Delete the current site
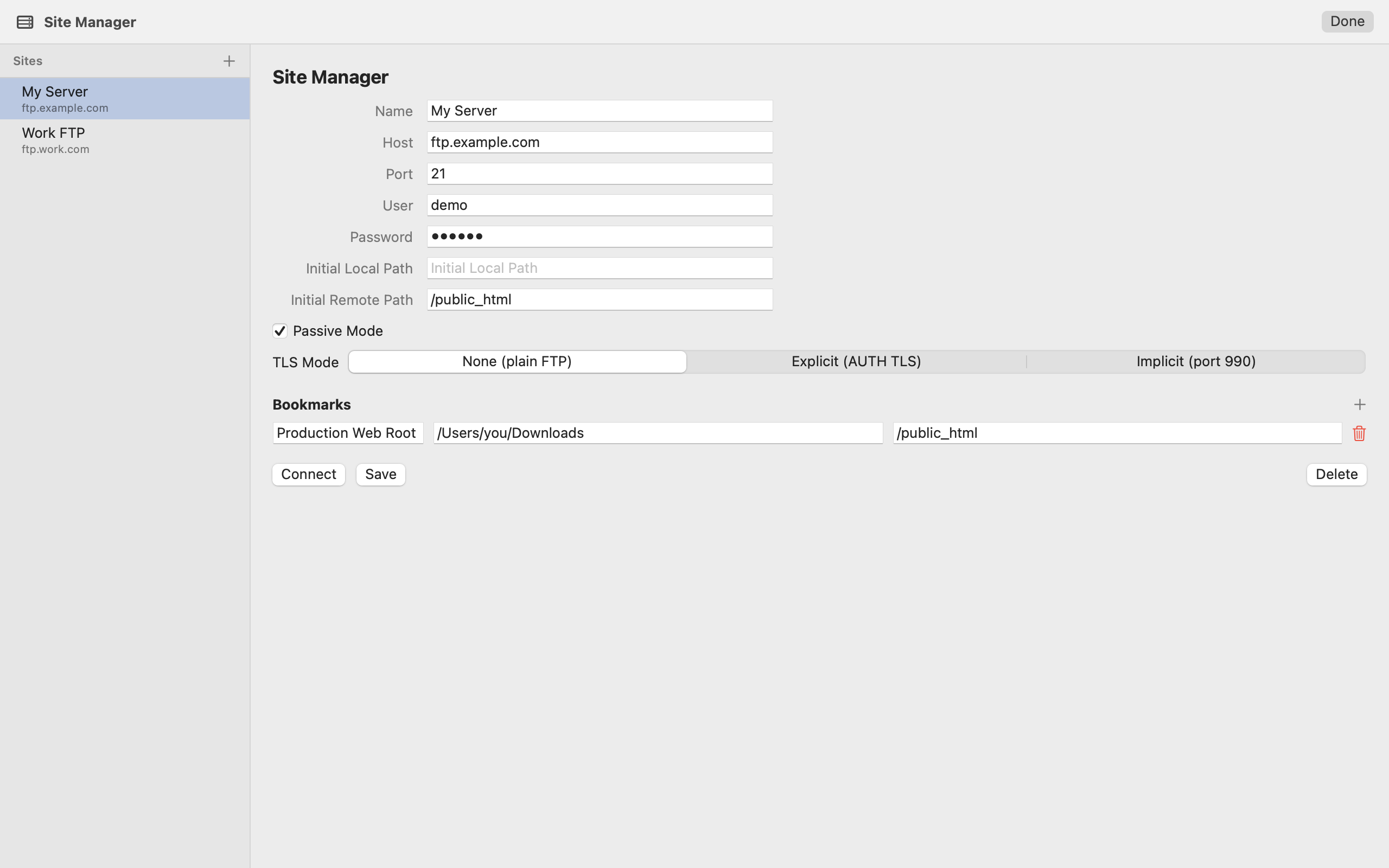Viewport: 1389px width, 868px height. point(1336,474)
